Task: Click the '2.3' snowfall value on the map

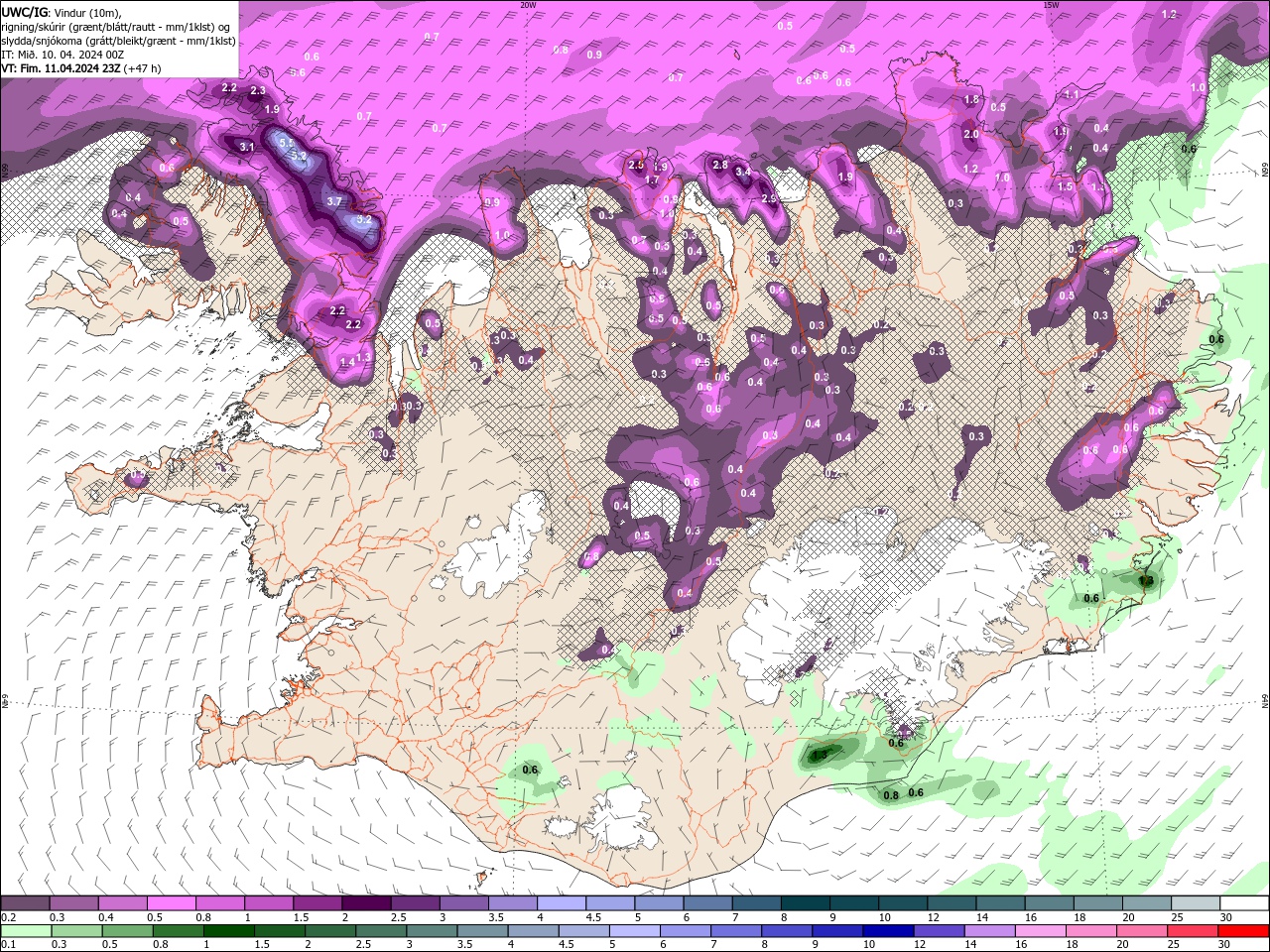Action: [x=258, y=91]
